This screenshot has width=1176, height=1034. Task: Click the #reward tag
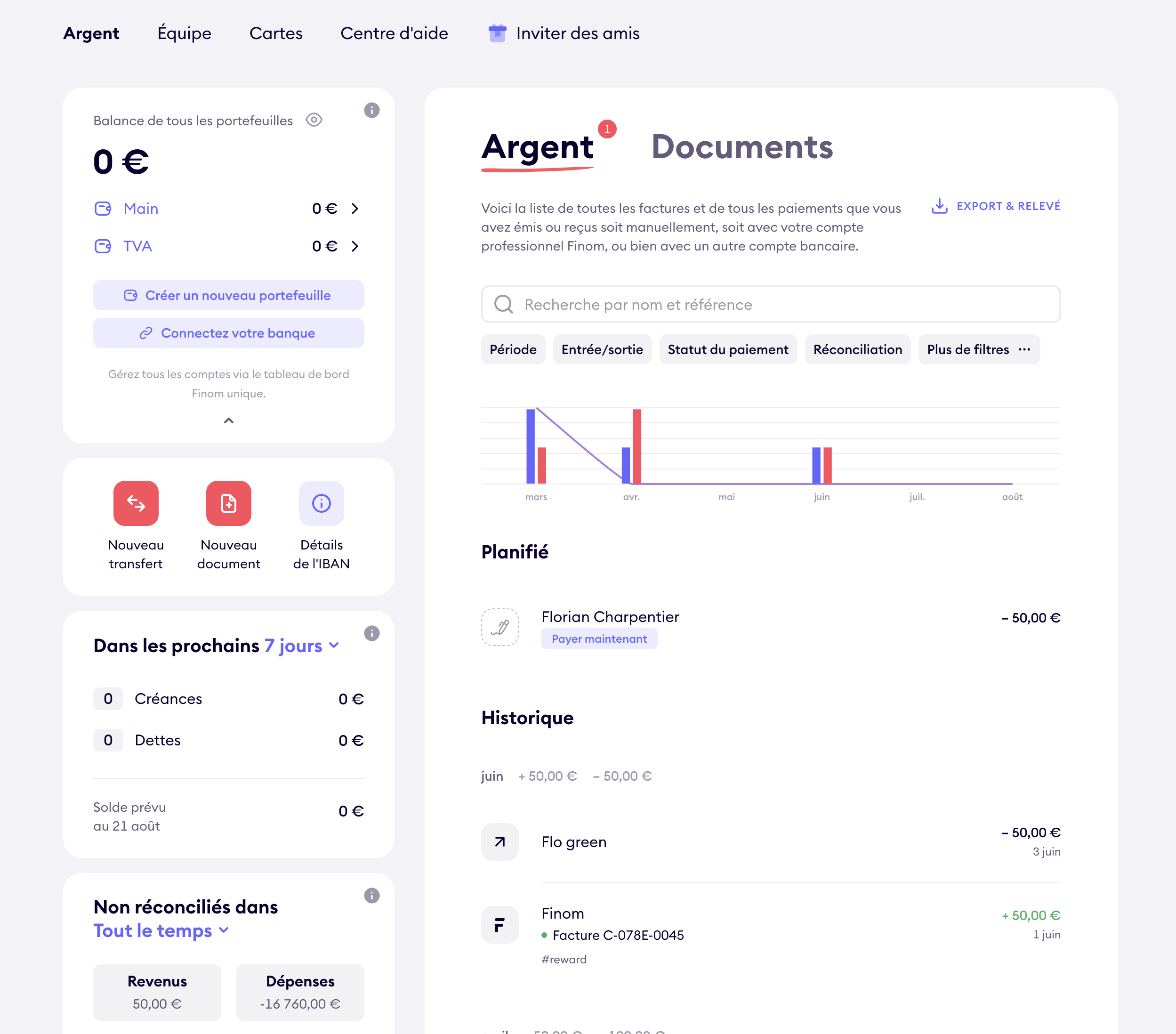pyautogui.click(x=564, y=959)
